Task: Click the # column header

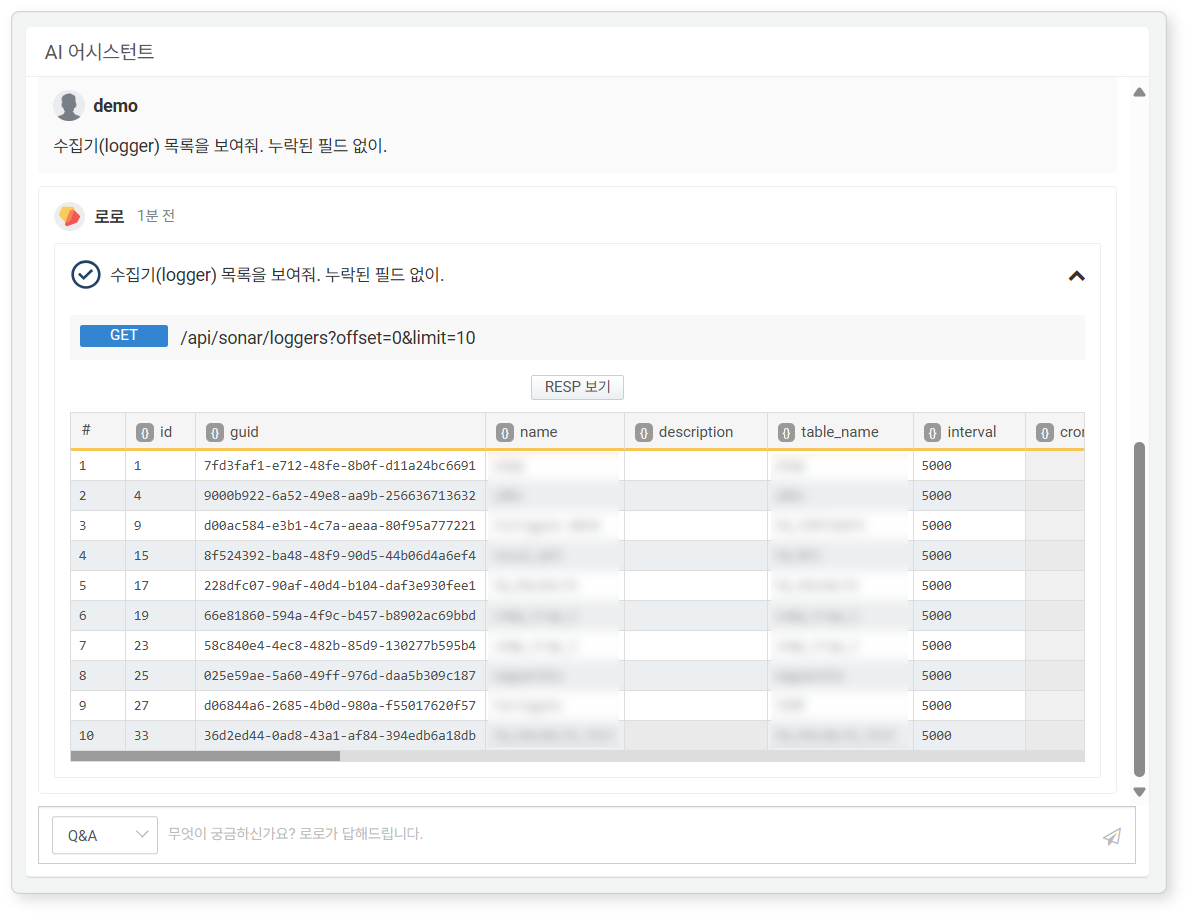Action: (86, 430)
